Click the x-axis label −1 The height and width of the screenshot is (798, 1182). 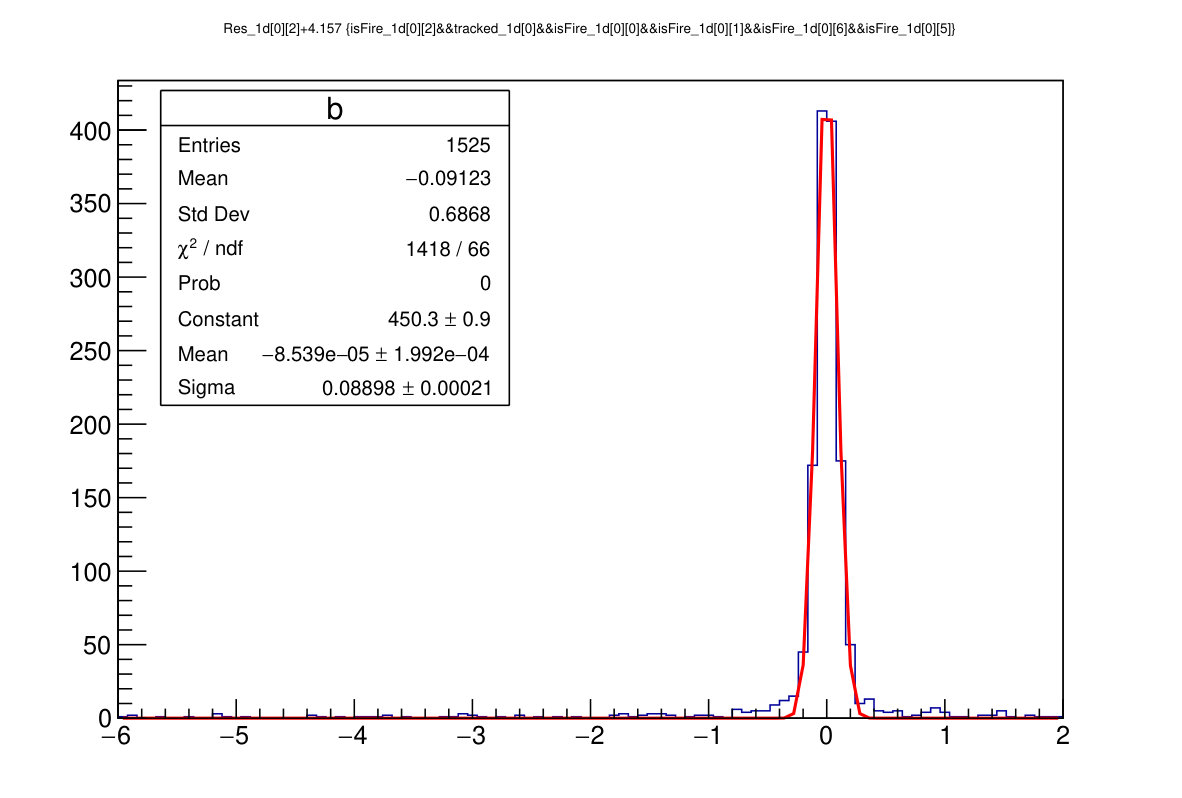[708, 735]
